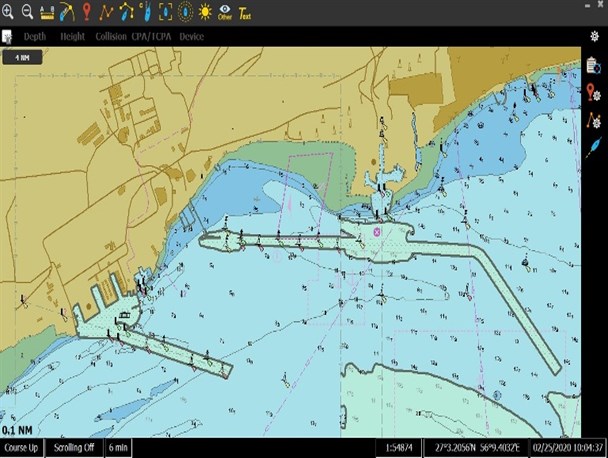
Task: Open the 6 min vector time selector
Action: click(x=118, y=448)
